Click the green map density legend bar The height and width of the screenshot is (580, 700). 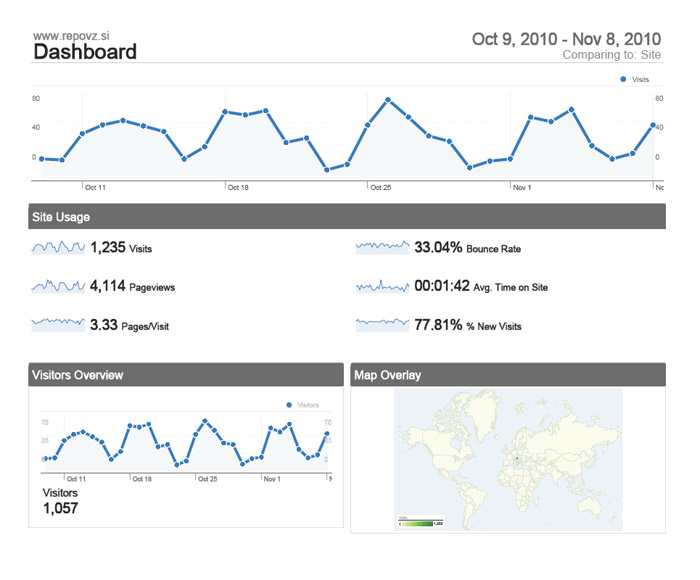point(420,522)
